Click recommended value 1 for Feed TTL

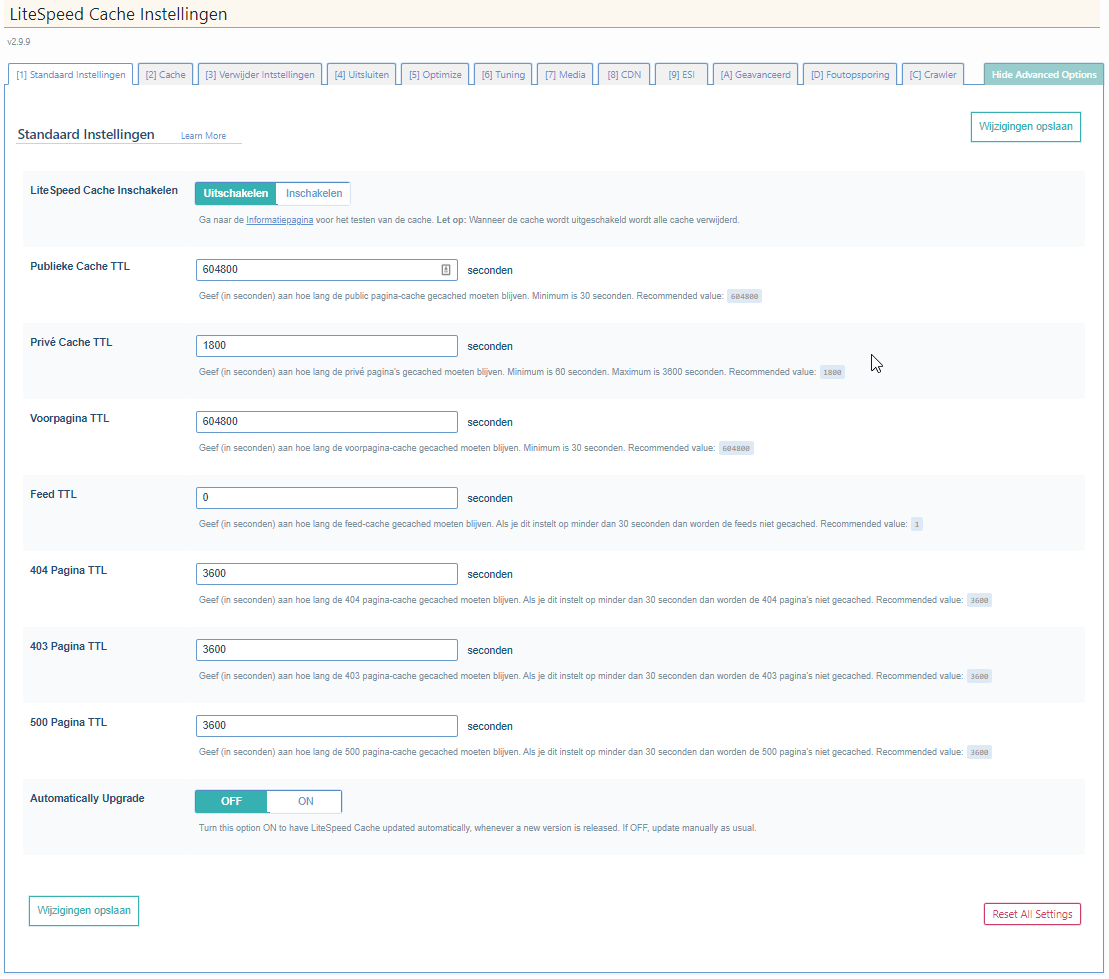point(917,524)
